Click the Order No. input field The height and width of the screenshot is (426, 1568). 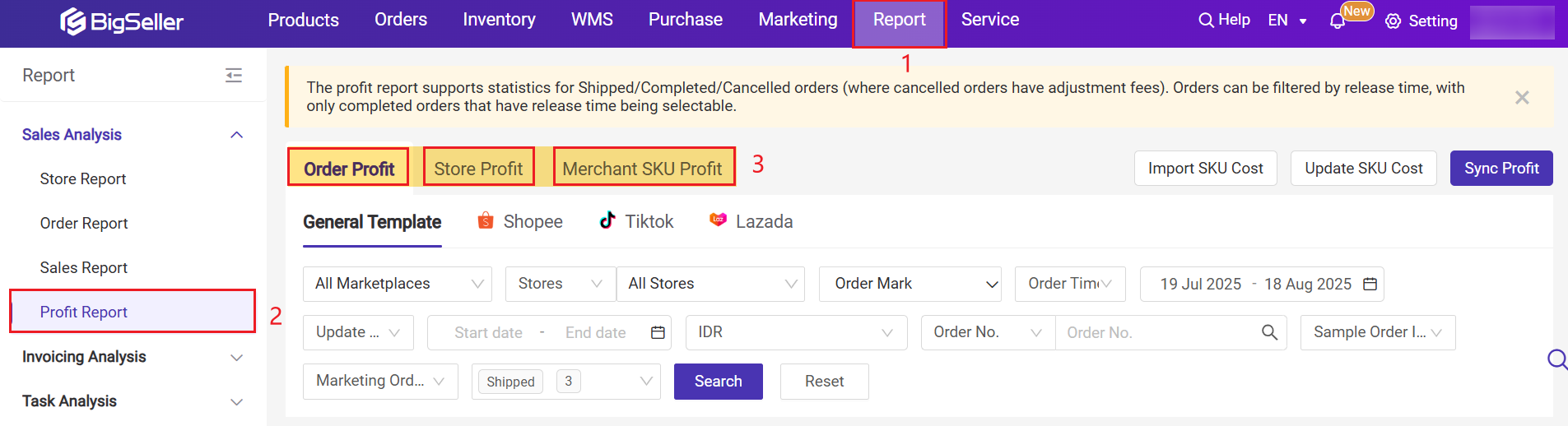(1156, 332)
